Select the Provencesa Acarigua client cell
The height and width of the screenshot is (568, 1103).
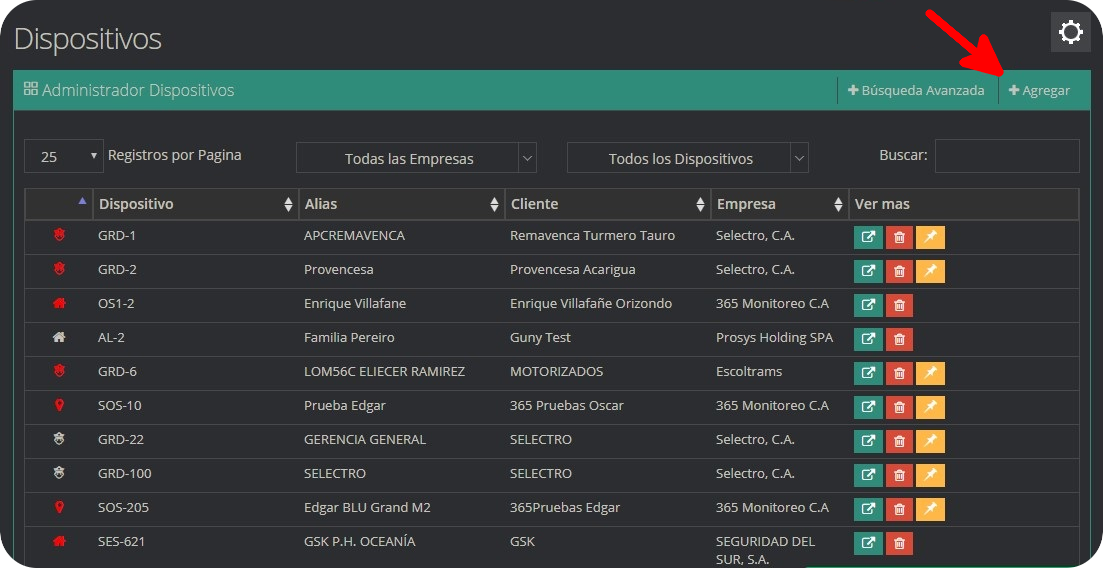pos(573,270)
